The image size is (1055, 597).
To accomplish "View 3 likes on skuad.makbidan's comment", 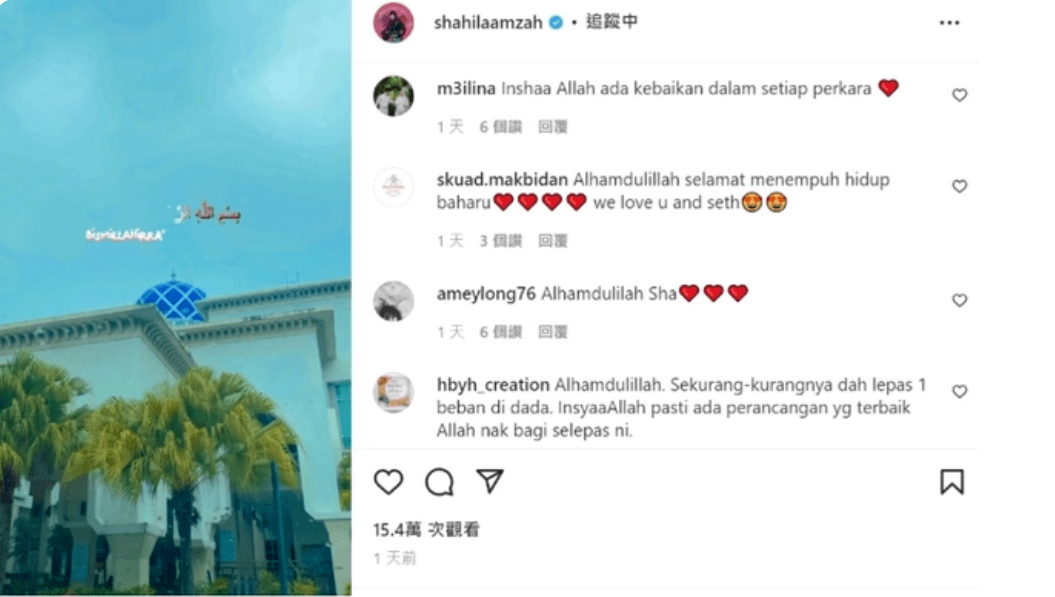I will click(x=501, y=241).
